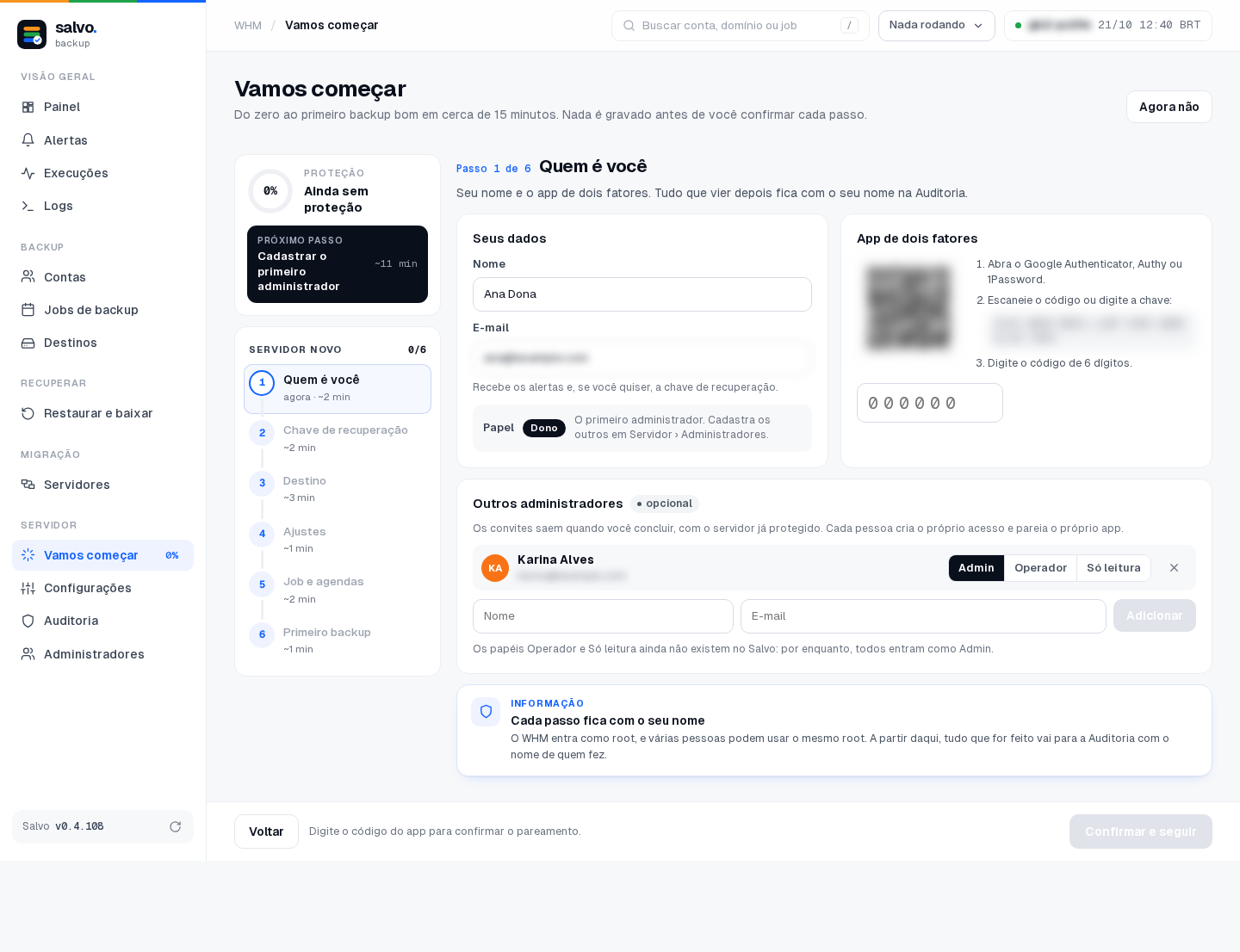Set Karina Alves role to Só leitura

coord(1113,568)
